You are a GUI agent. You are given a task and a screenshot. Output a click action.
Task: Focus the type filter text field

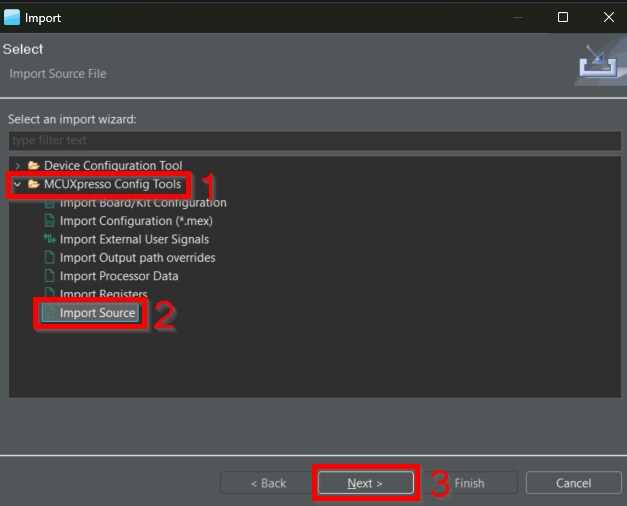click(313, 141)
